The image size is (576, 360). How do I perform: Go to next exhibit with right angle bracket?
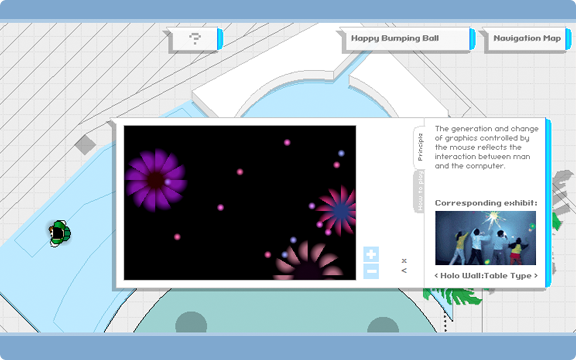[x=536, y=276]
